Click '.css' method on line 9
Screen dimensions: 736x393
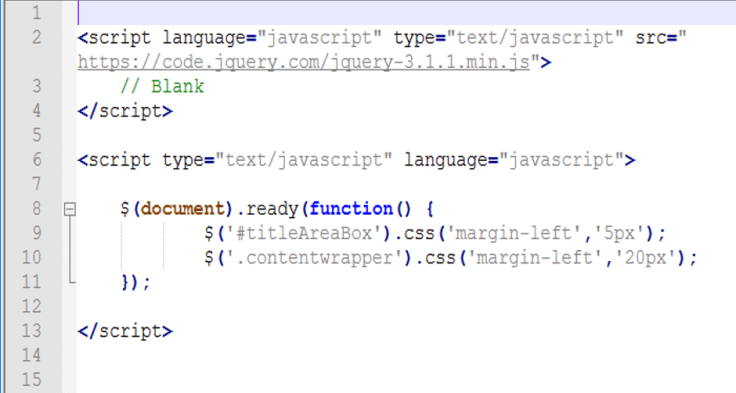coord(414,233)
